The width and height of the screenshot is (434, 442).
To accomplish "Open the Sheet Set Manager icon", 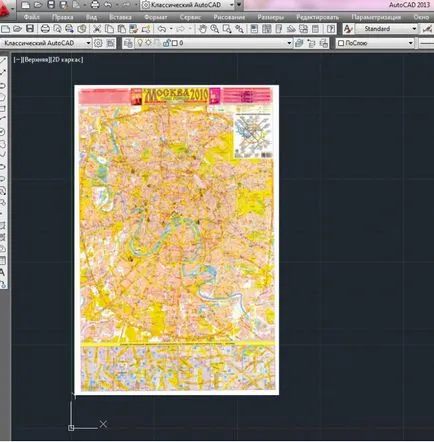I will tap(291, 29).
